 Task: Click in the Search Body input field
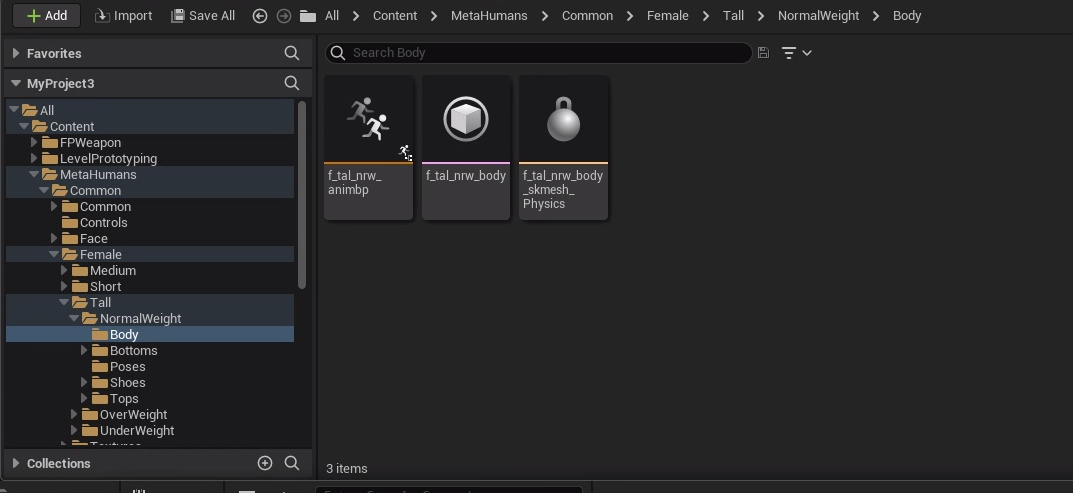[x=545, y=53]
